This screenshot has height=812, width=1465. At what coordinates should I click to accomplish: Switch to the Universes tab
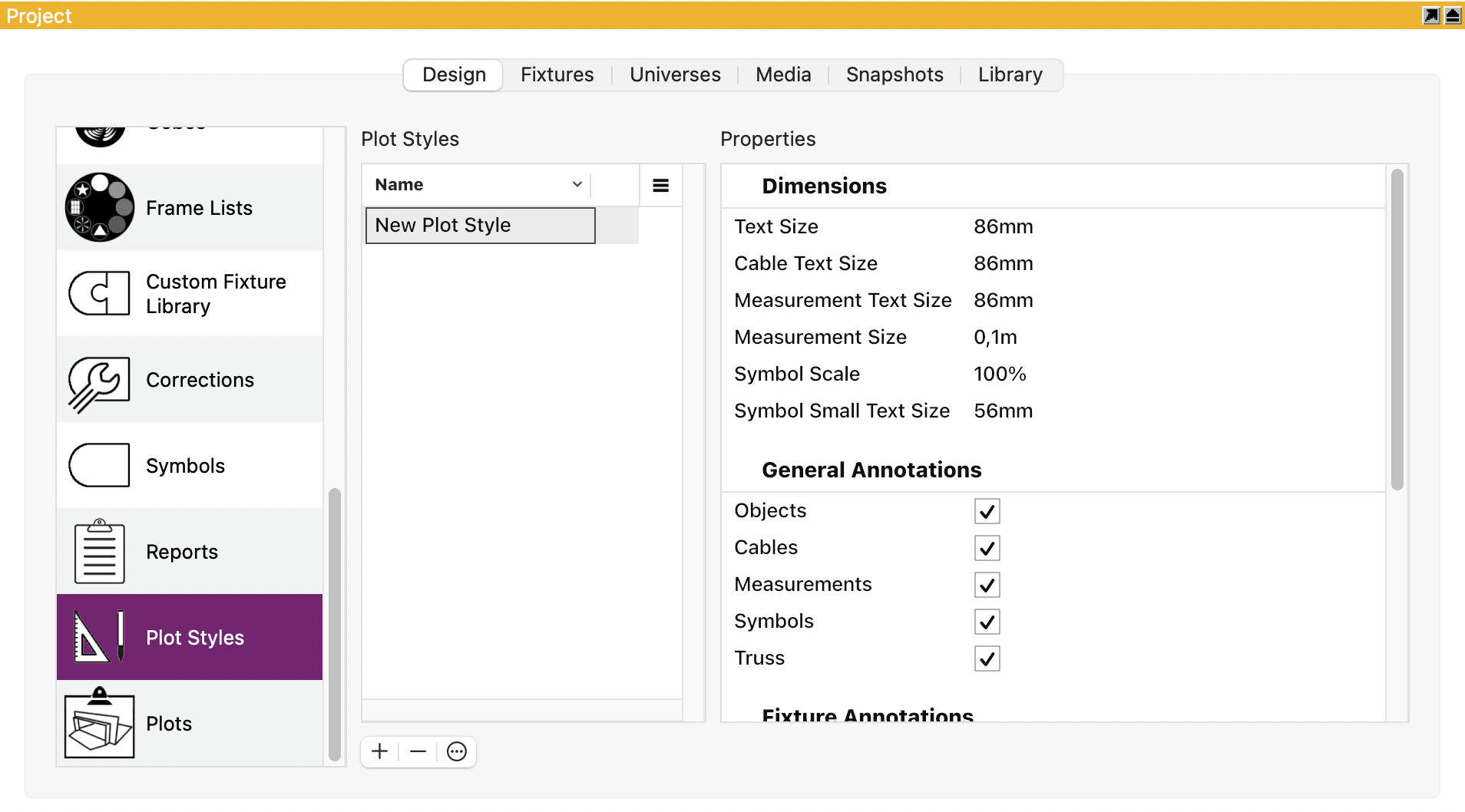click(x=675, y=74)
